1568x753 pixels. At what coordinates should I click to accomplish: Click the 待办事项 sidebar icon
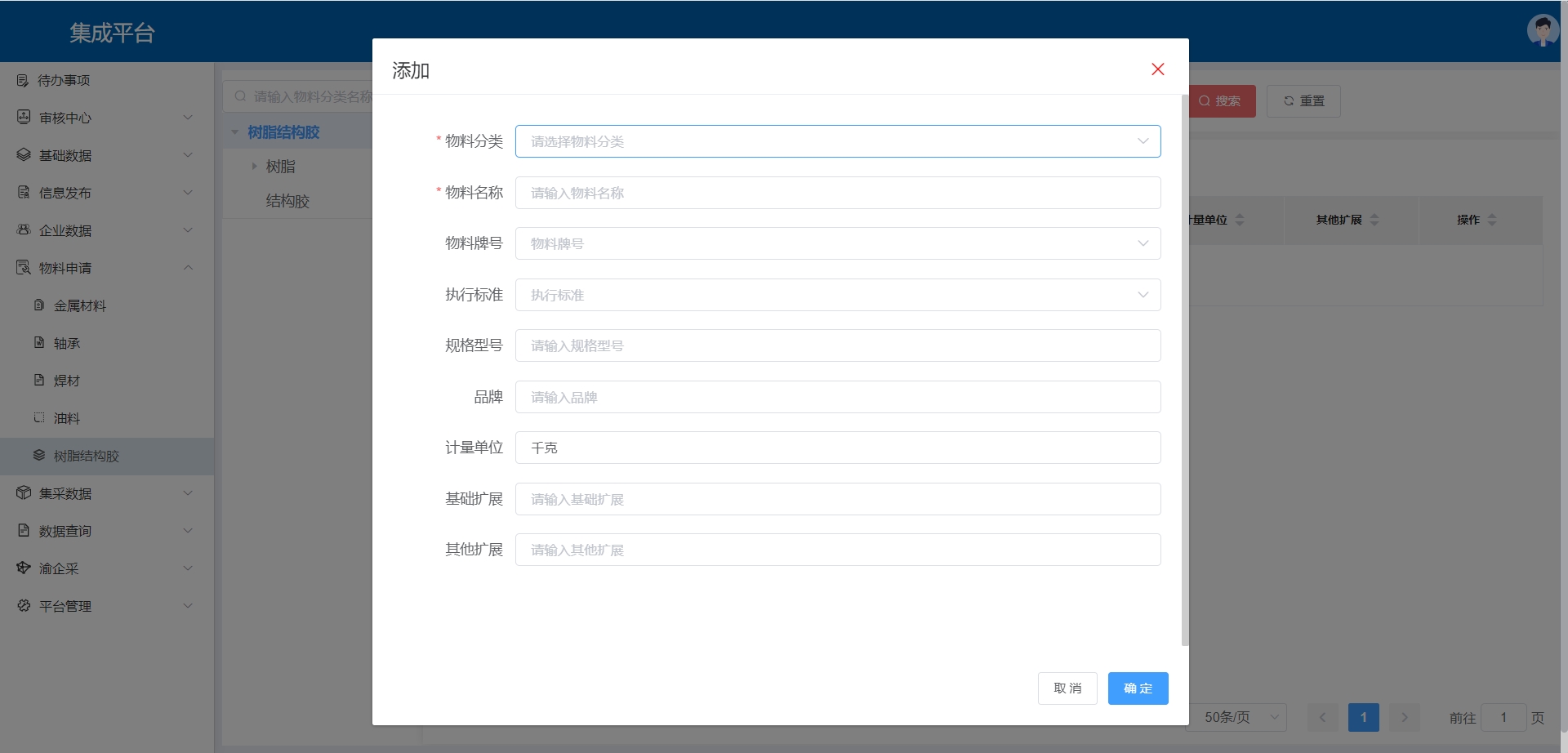tap(23, 80)
